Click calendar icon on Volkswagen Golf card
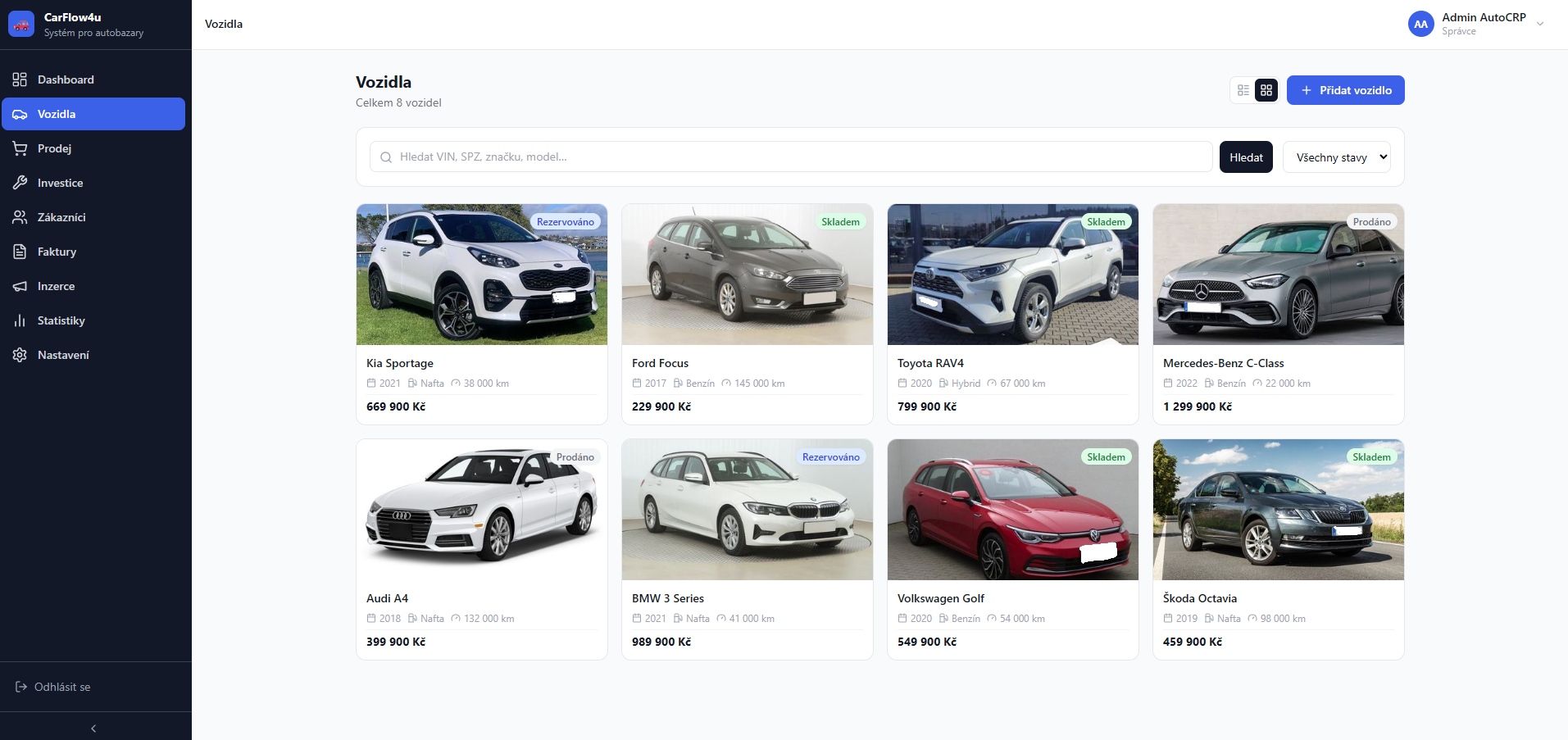Screen dimensions: 1568x740 click(902, 618)
